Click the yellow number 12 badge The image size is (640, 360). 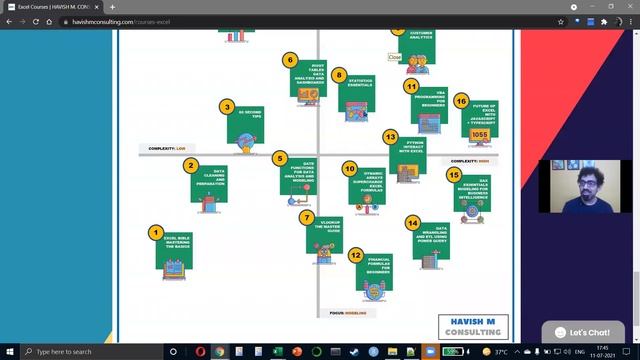click(356, 256)
